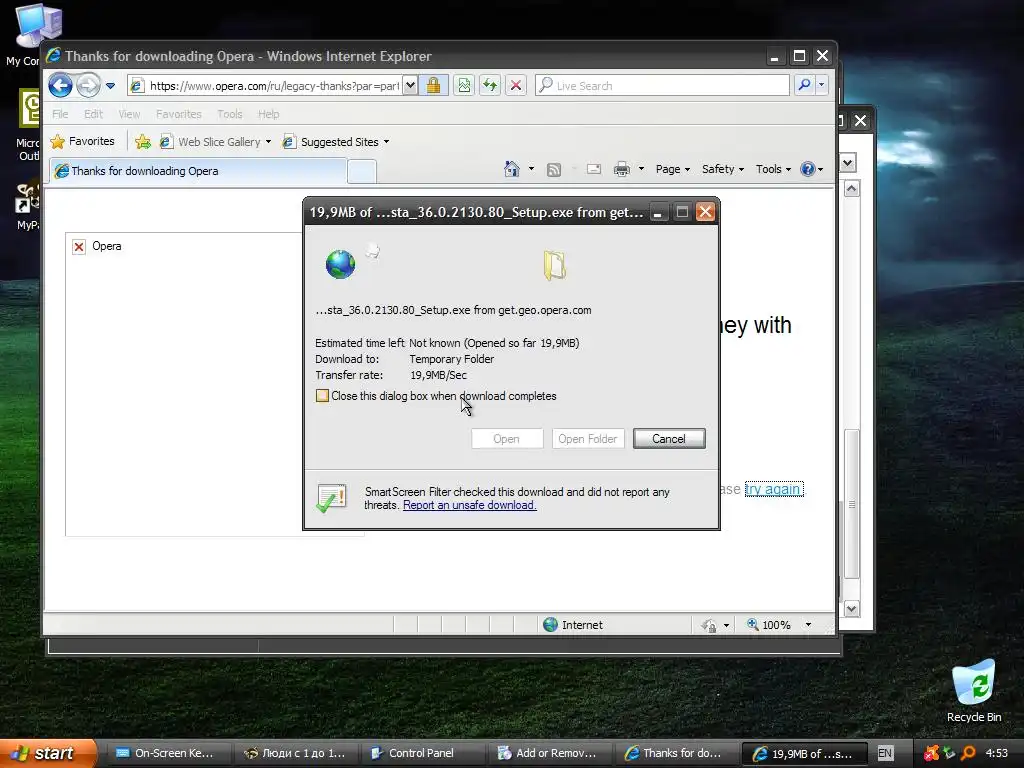This screenshot has width=1024, height=768.
Task: Click the Open Folder button
Action: click(588, 439)
